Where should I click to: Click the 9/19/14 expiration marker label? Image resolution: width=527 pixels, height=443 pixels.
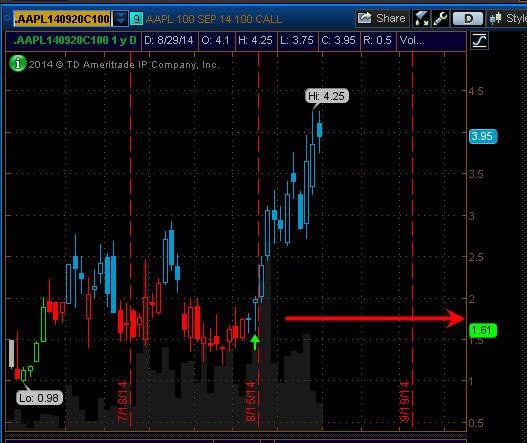coord(405,402)
